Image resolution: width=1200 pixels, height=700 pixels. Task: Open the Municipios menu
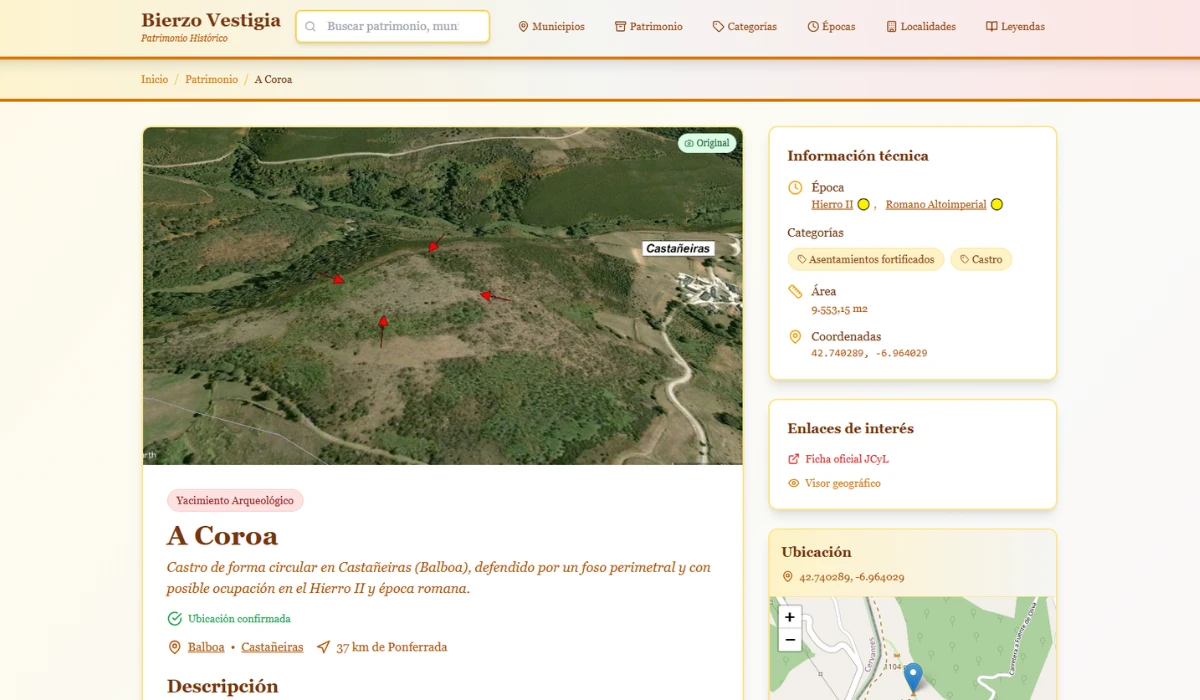(x=551, y=27)
